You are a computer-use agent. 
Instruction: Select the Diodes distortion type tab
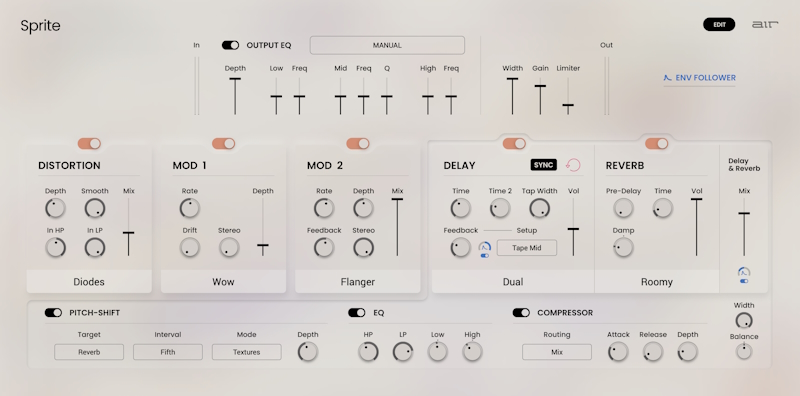(89, 282)
